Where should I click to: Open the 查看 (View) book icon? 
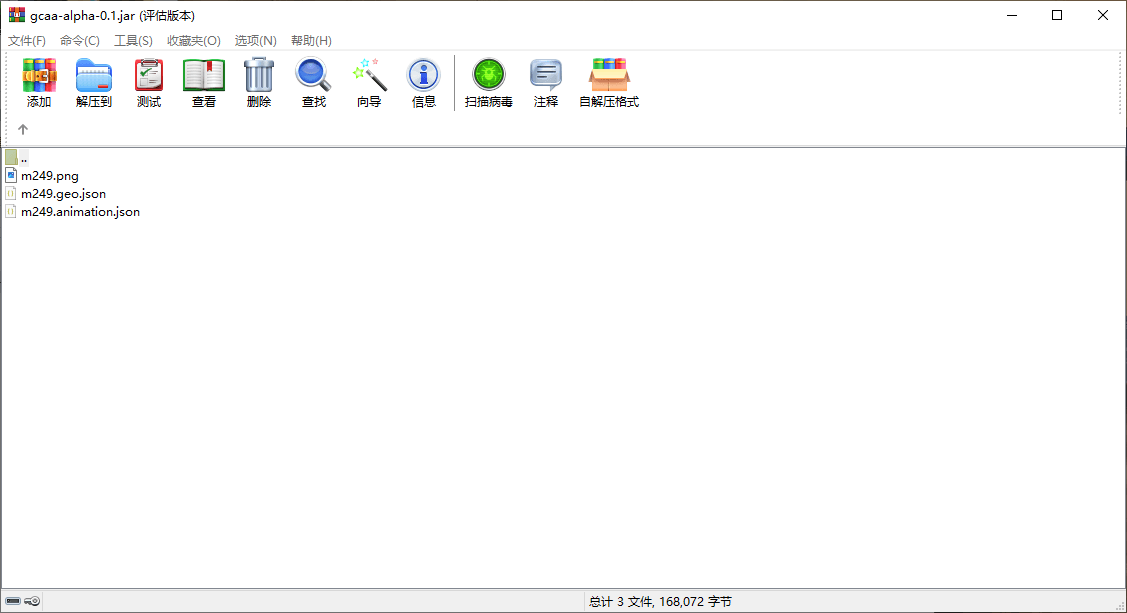204,83
